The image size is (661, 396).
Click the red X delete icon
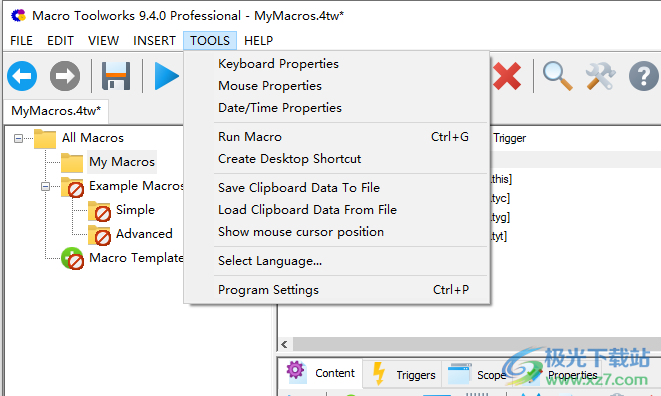click(507, 76)
